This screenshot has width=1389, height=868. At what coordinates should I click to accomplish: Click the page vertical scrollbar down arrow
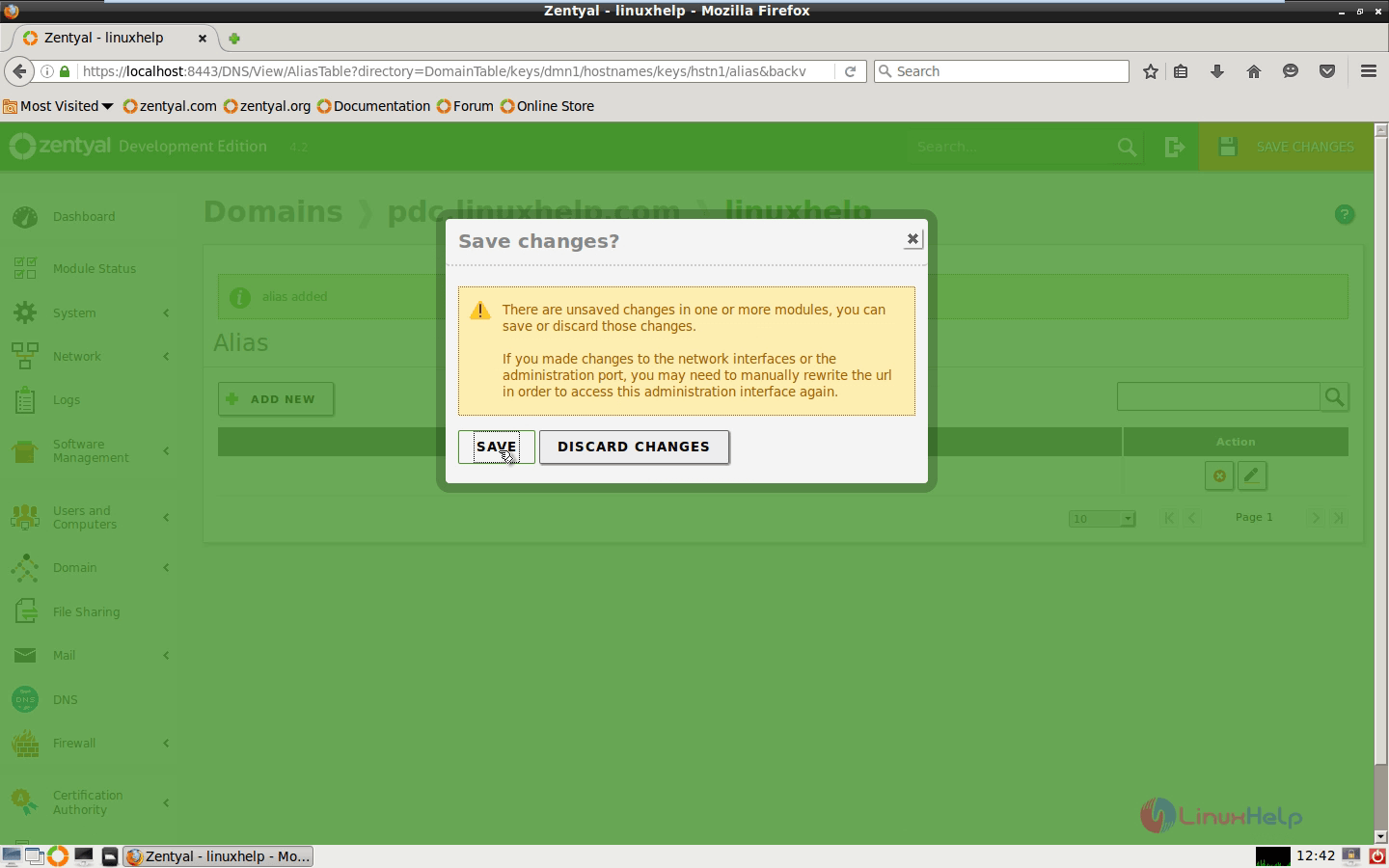(1380, 837)
